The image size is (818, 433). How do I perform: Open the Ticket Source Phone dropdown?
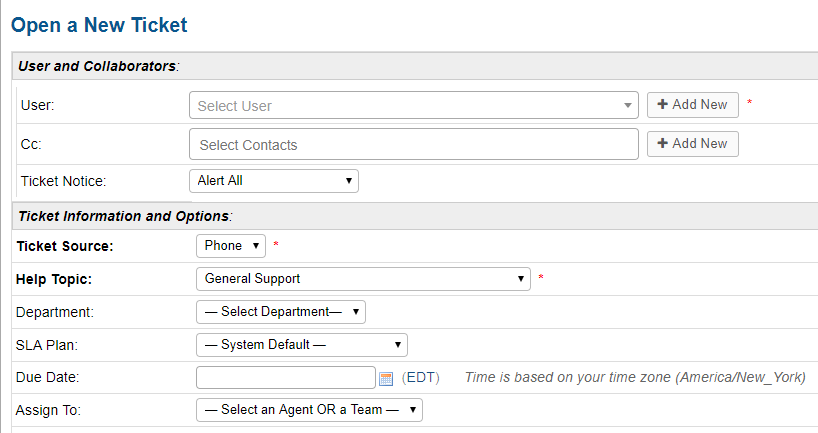tap(231, 246)
